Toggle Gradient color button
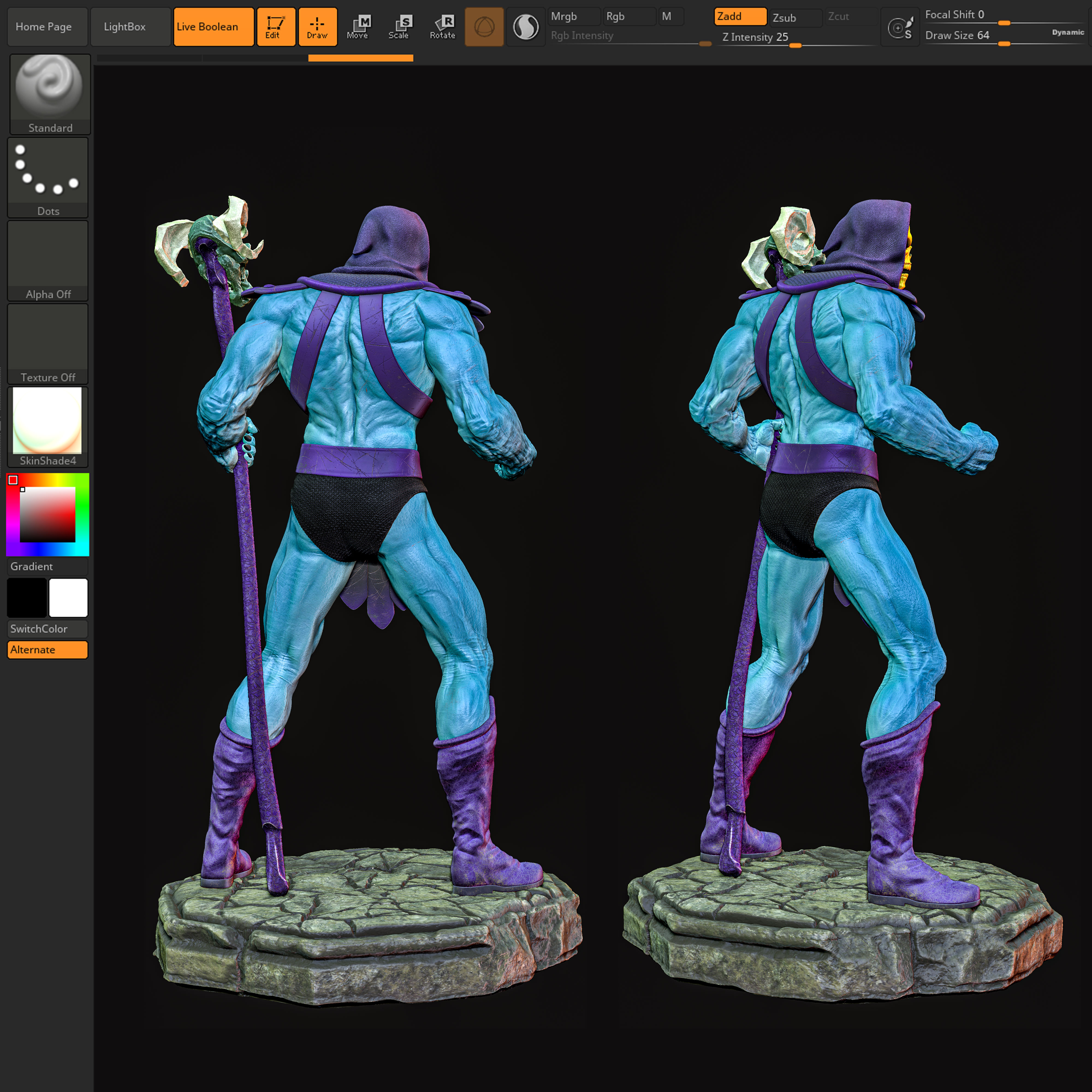Image resolution: width=1092 pixels, height=1092 pixels. pyautogui.click(x=48, y=566)
